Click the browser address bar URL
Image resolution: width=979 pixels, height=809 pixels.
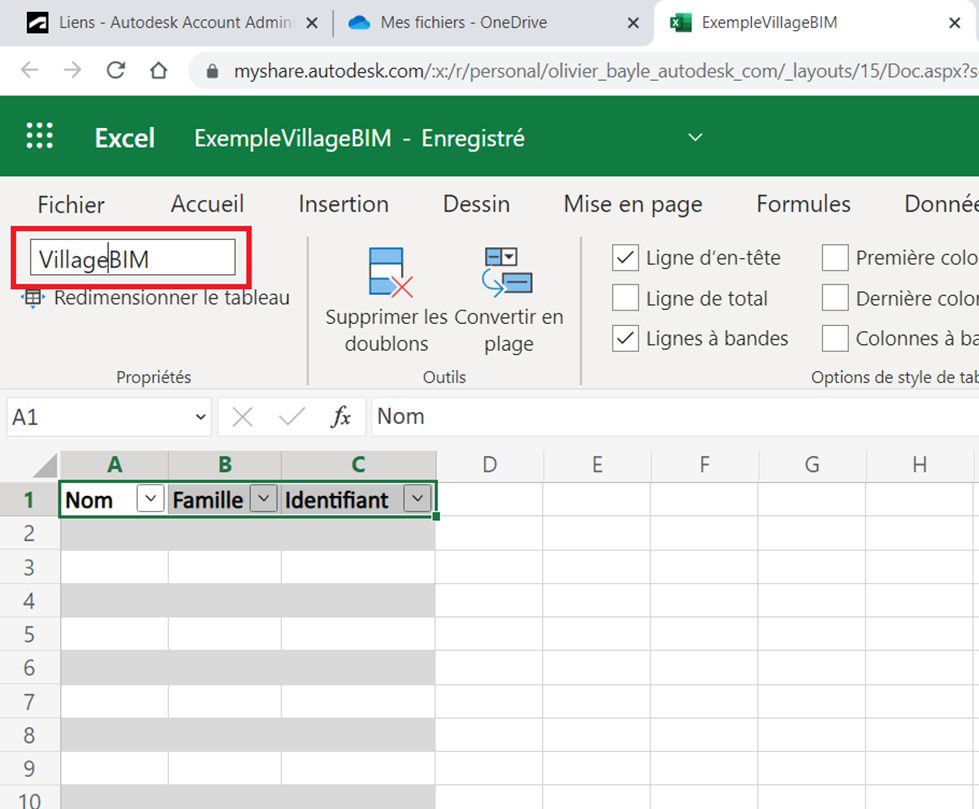point(604,71)
